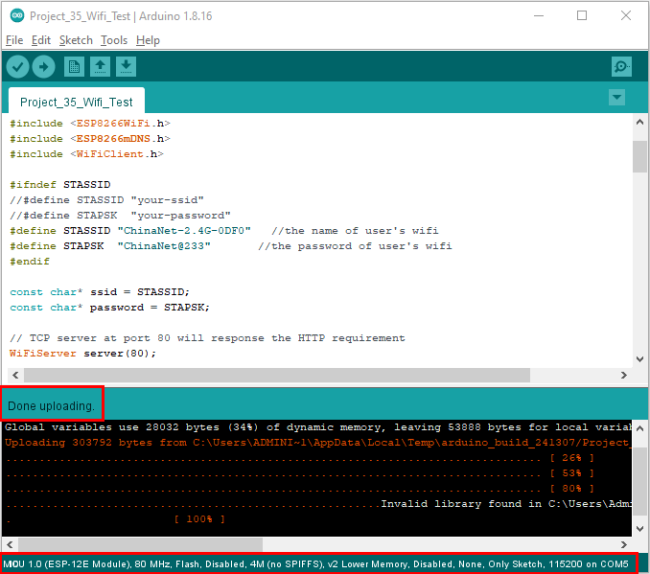Open the File menu

[15, 40]
